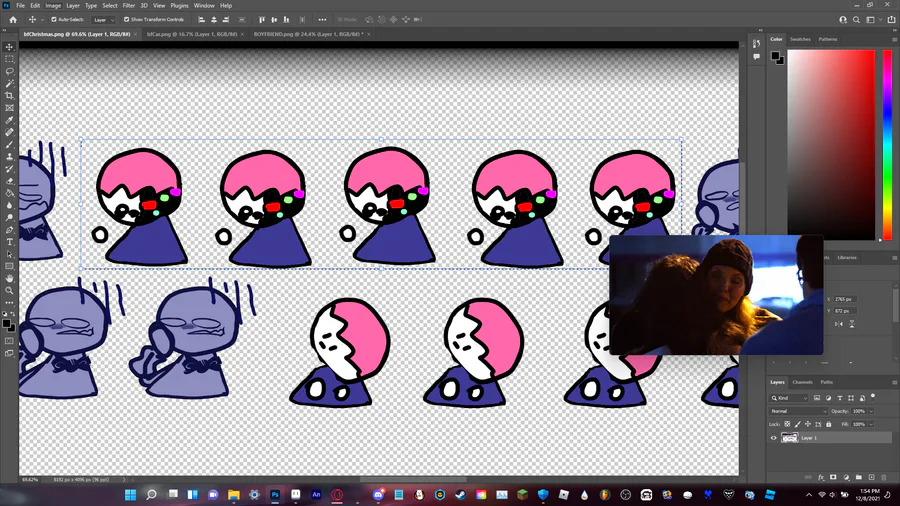
Task: Open Normal blend mode dropdown
Action: coord(798,411)
